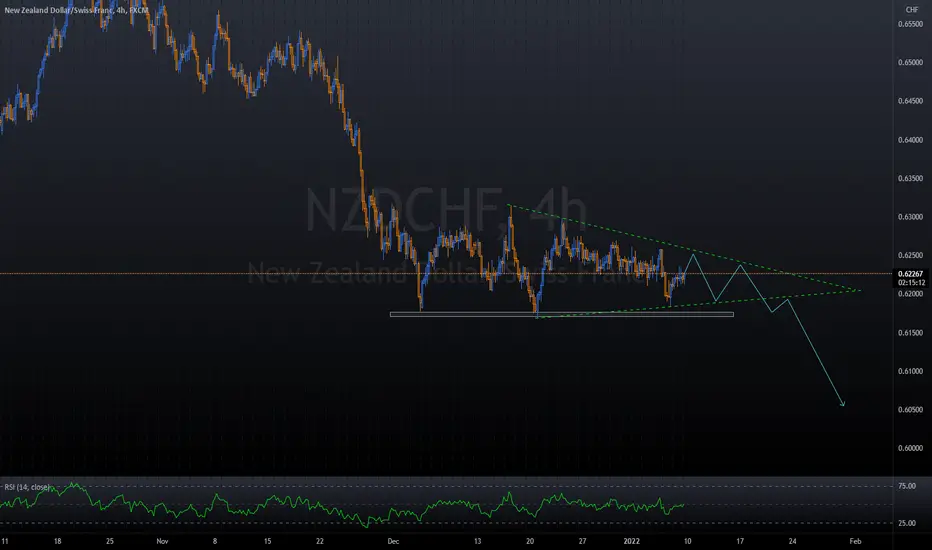
Task: Click the RSI 25.00 level label
Action: click(x=907, y=523)
